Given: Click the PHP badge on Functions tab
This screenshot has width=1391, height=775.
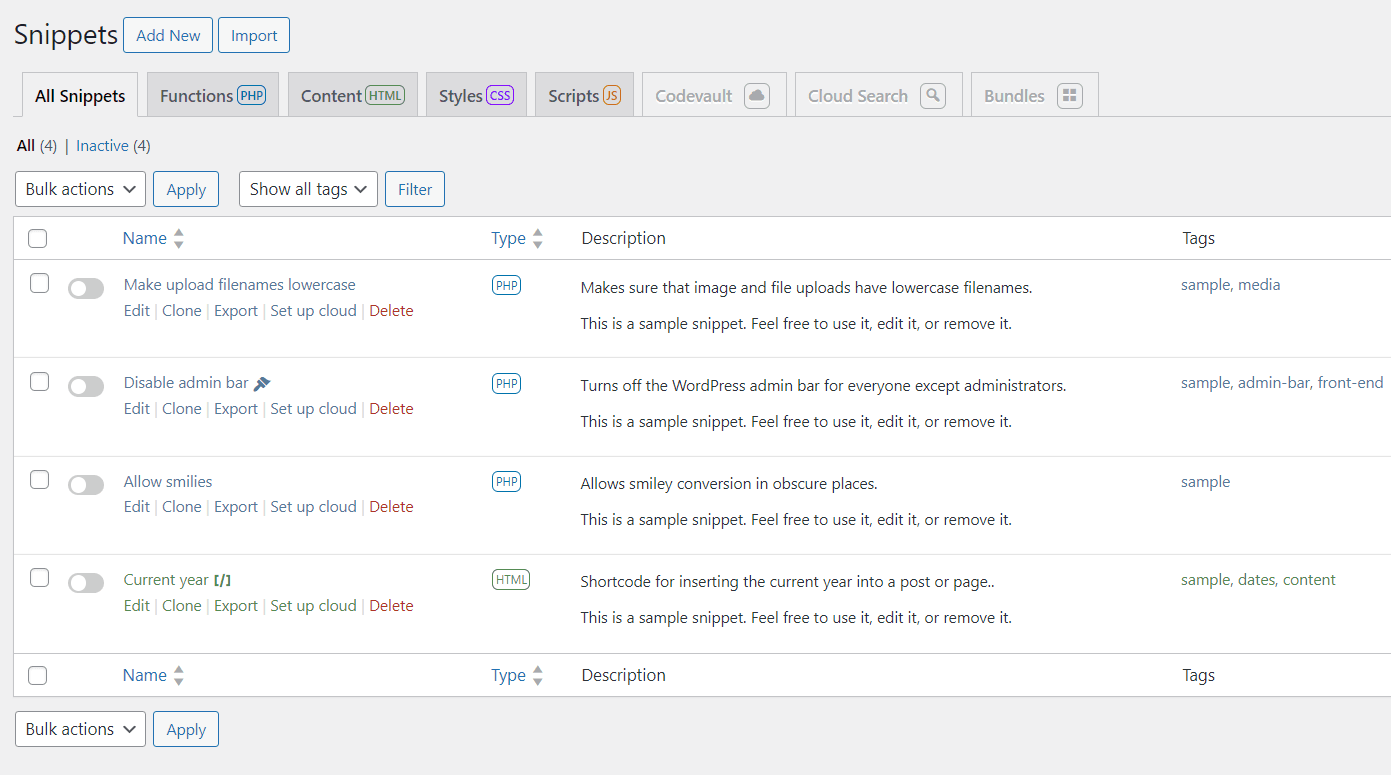Looking at the screenshot, I should [251, 96].
